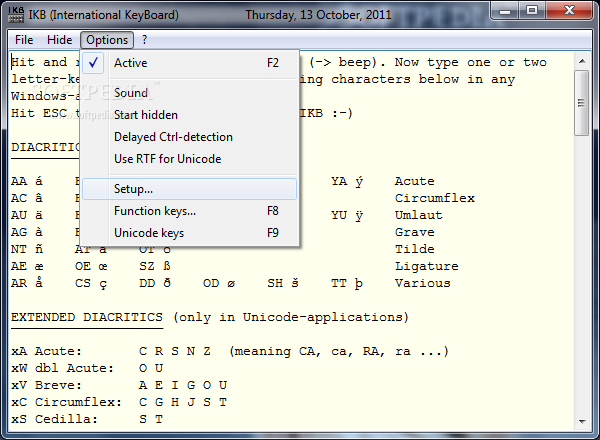Click the xS Cedilla: line
Viewport: 600px width, 440px height.
tap(87, 419)
